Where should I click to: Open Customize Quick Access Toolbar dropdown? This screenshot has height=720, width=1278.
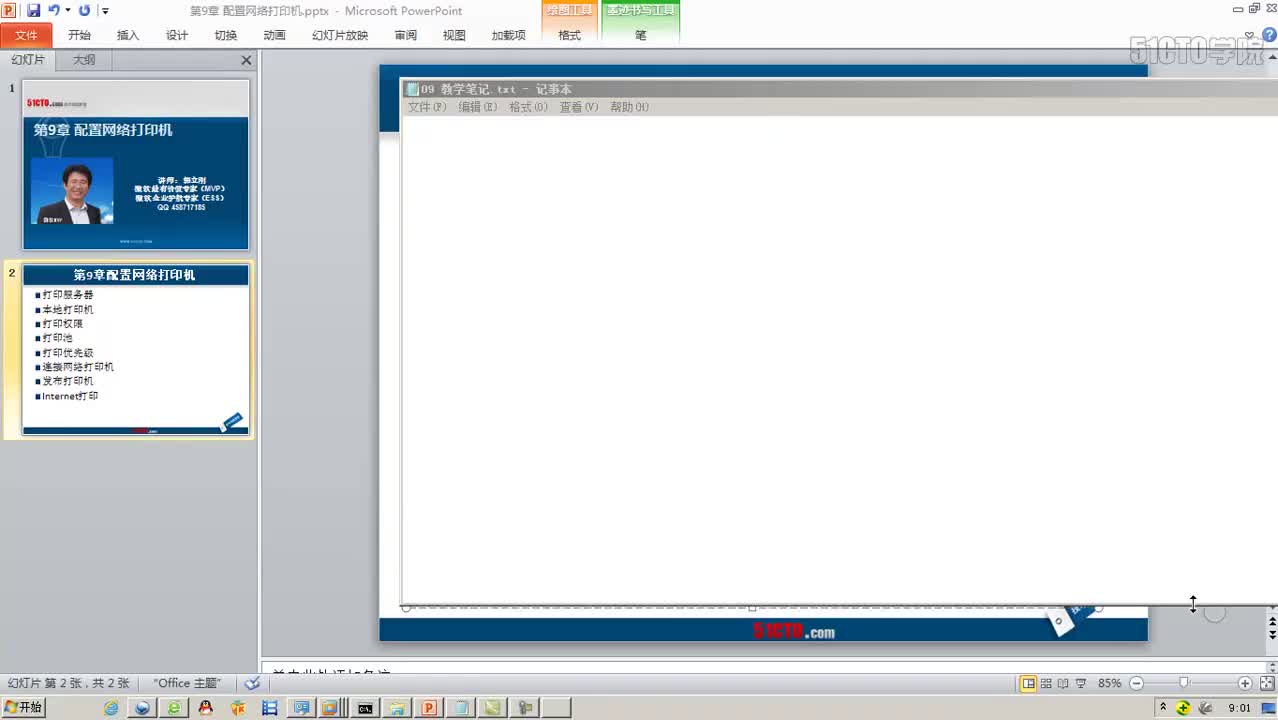coord(105,11)
